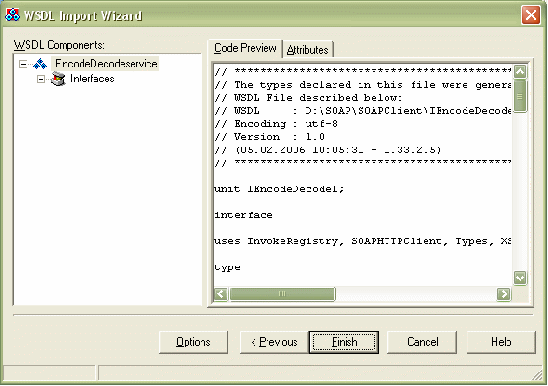Click the '// Version : 1.0' comment line
The height and width of the screenshot is (386, 548).
click(x=269, y=137)
